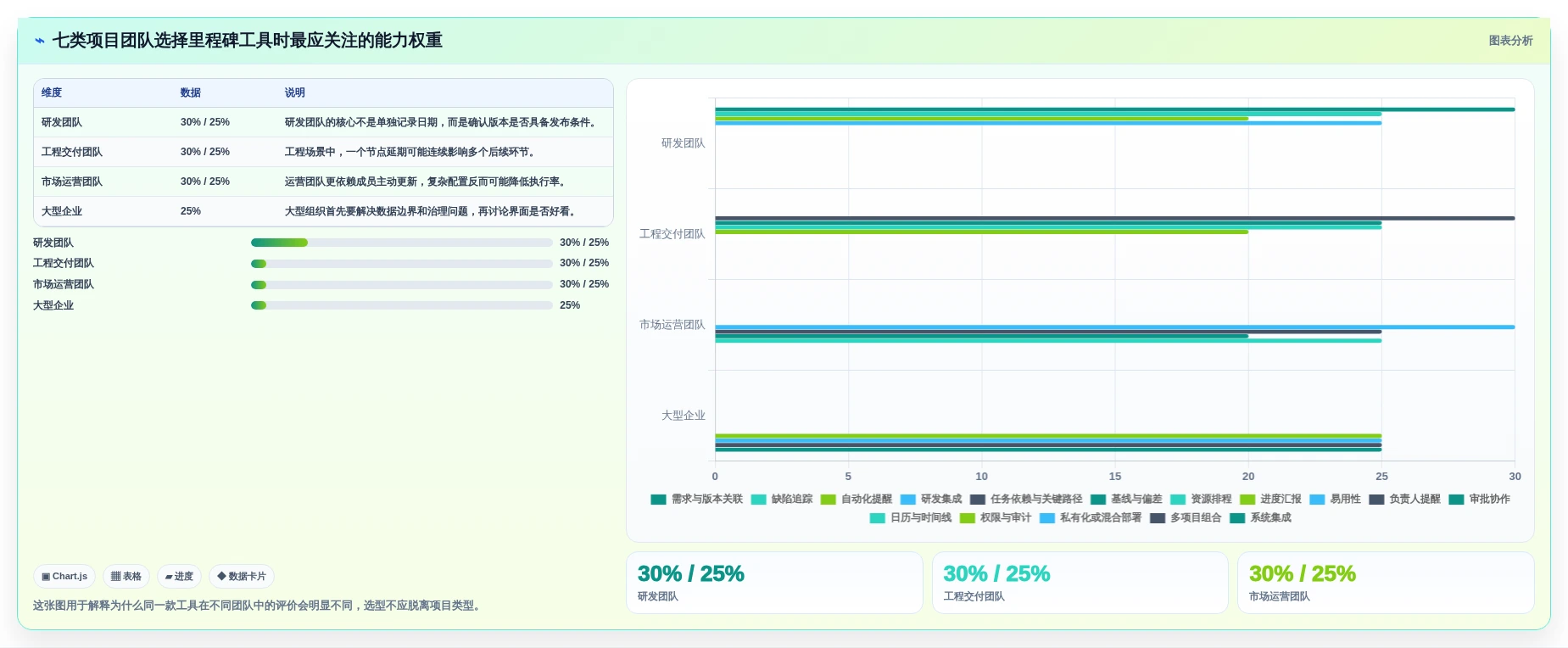The width and height of the screenshot is (1568, 648).
Task: Click the 大型企业 table row name
Action: pos(62,211)
